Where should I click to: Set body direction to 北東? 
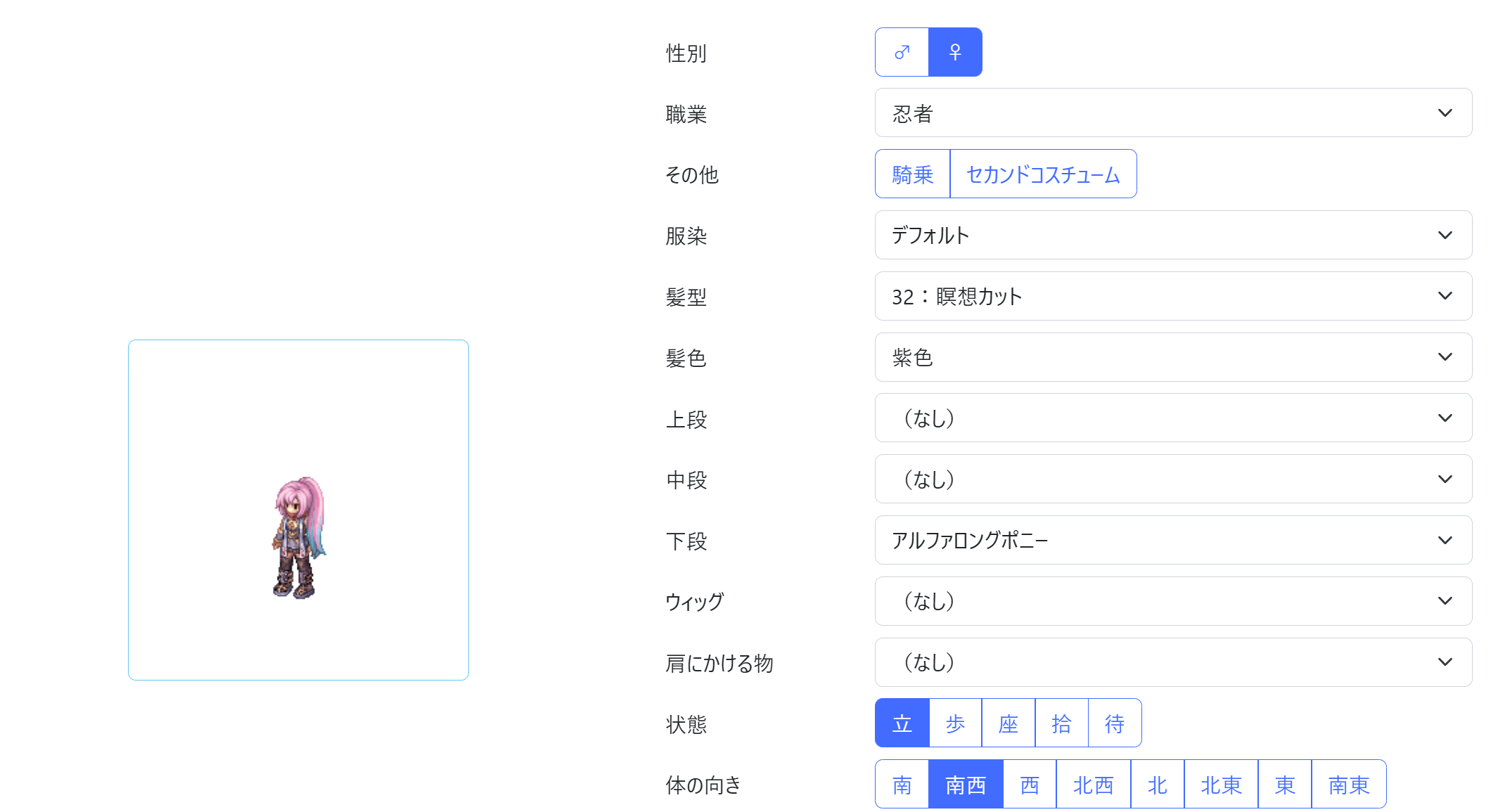click(x=1220, y=784)
